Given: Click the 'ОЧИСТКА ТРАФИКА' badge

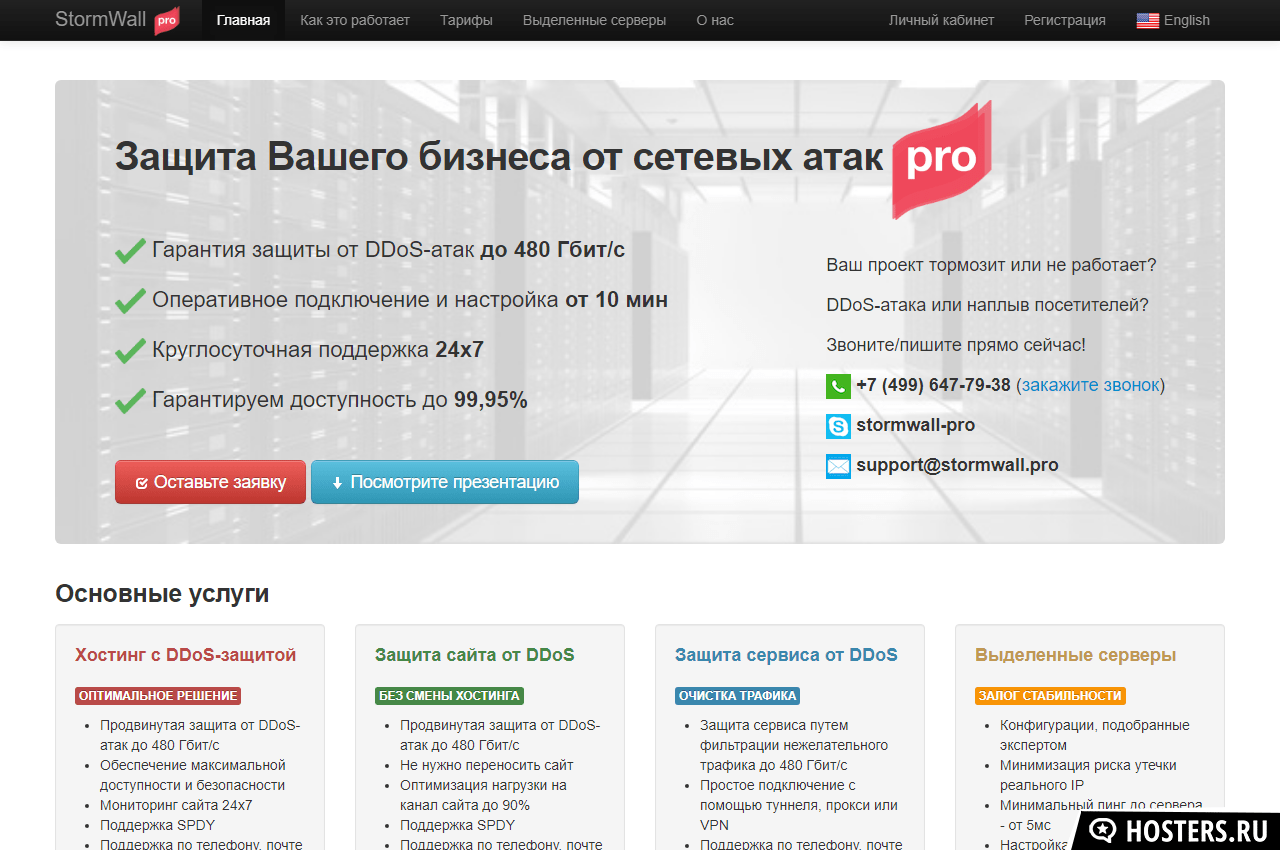Looking at the screenshot, I should (x=737, y=695).
